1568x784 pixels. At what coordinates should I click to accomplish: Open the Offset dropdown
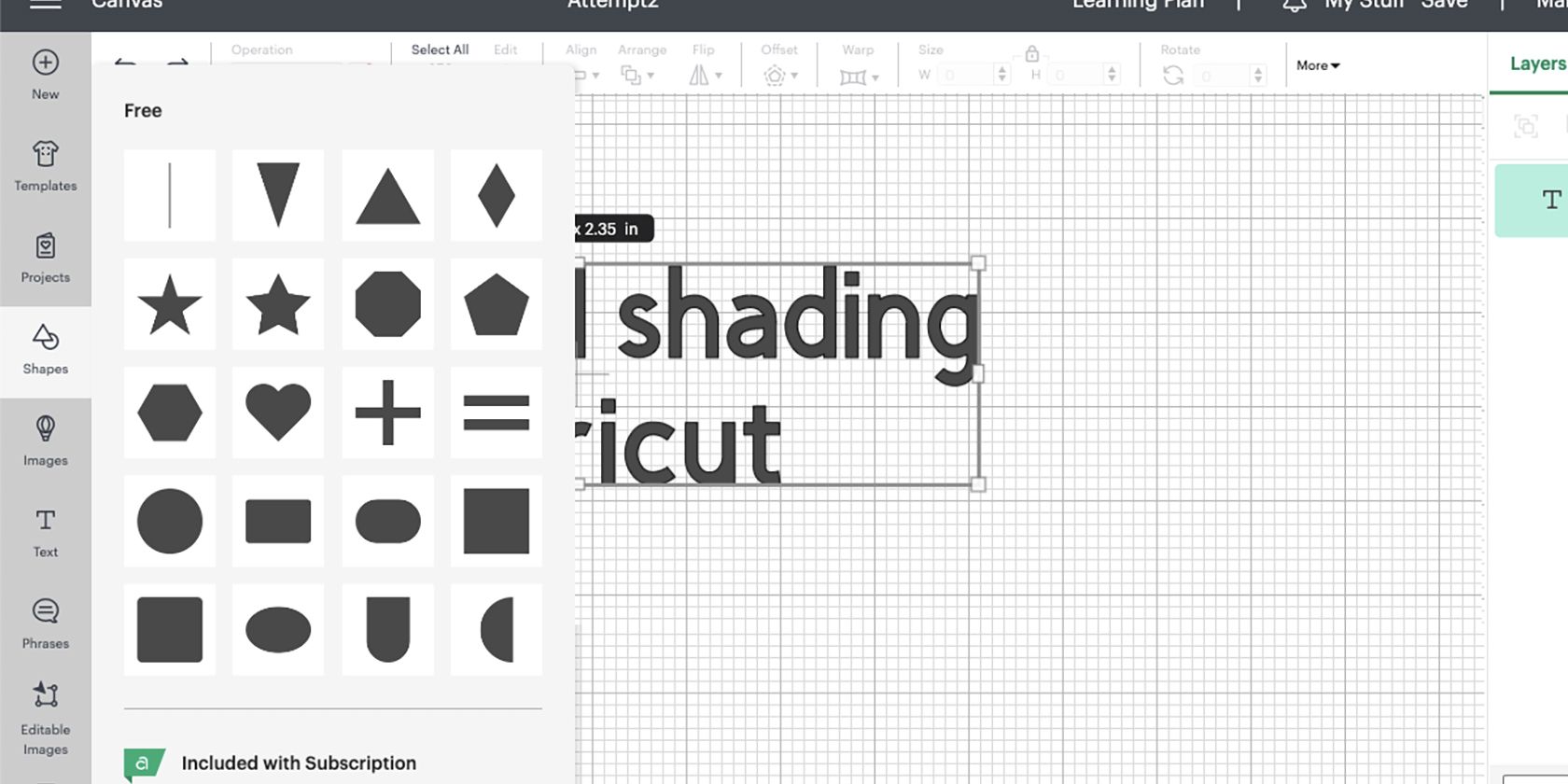point(780,75)
